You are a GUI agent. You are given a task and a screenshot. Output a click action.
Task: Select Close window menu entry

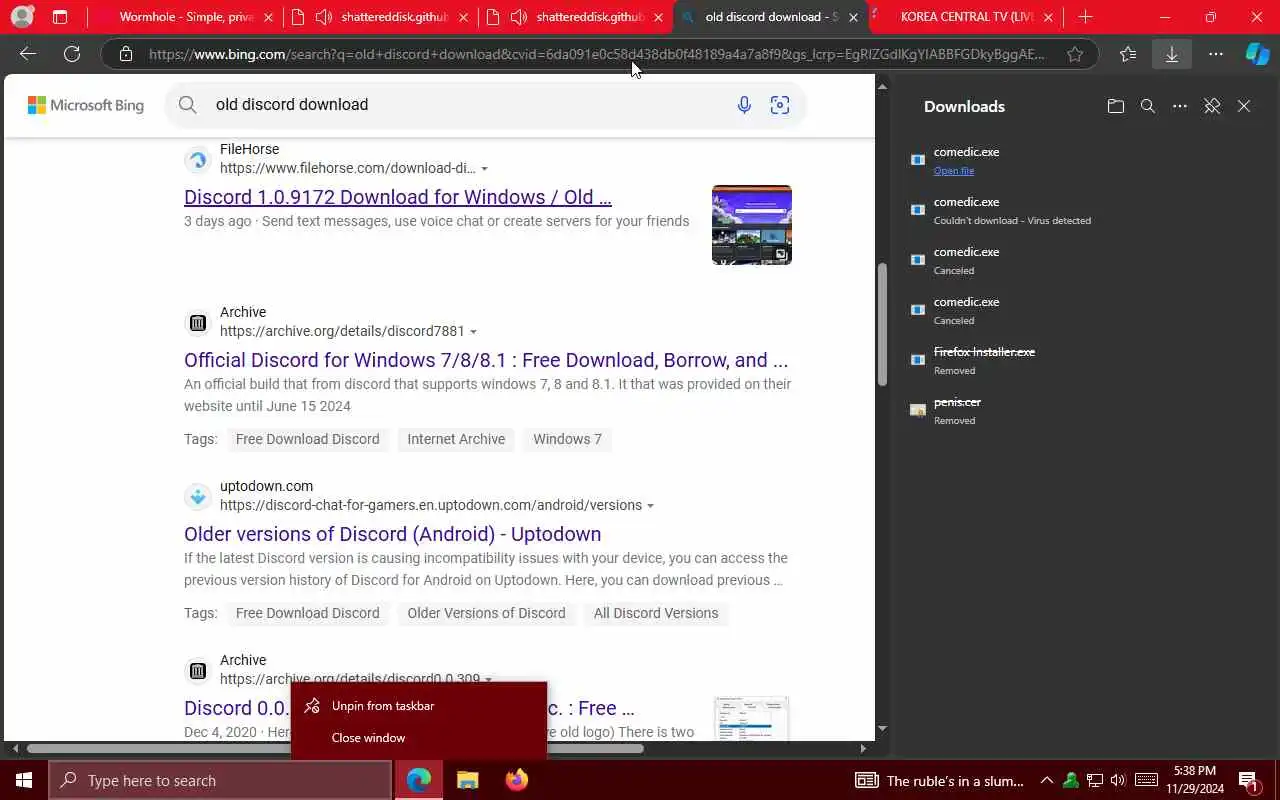[419, 738]
